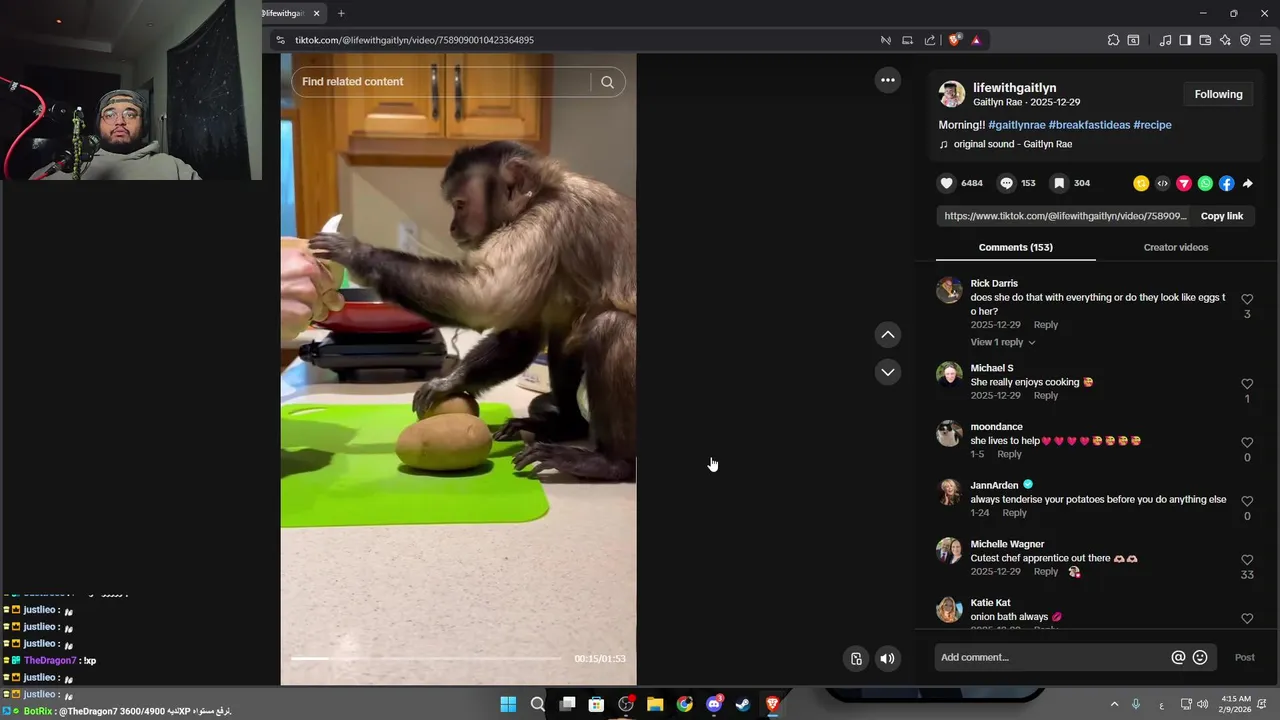Open Leo AI sparkle icon
This screenshot has width=1280, height=720.
(1225, 40)
